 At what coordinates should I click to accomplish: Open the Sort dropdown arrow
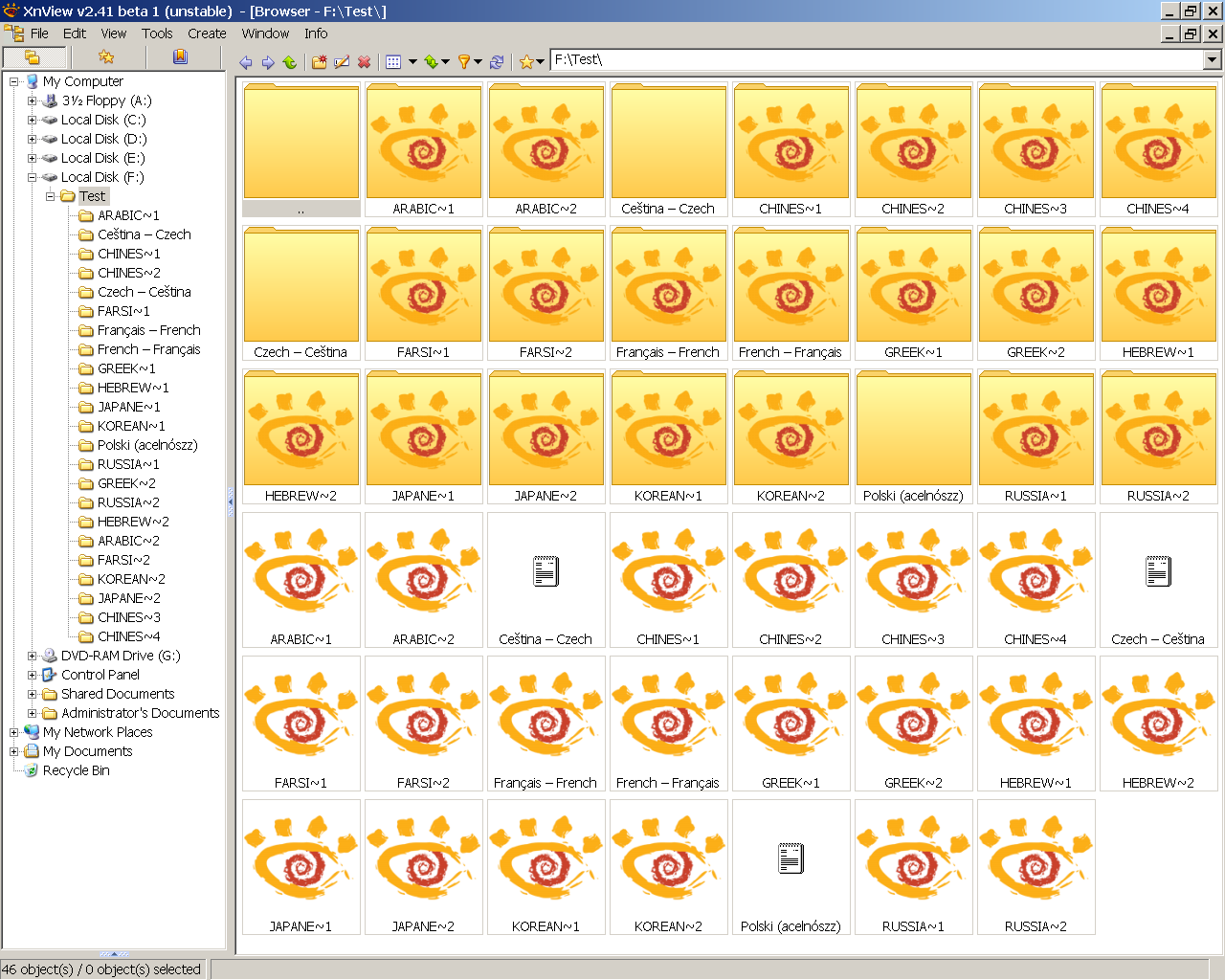(x=446, y=62)
